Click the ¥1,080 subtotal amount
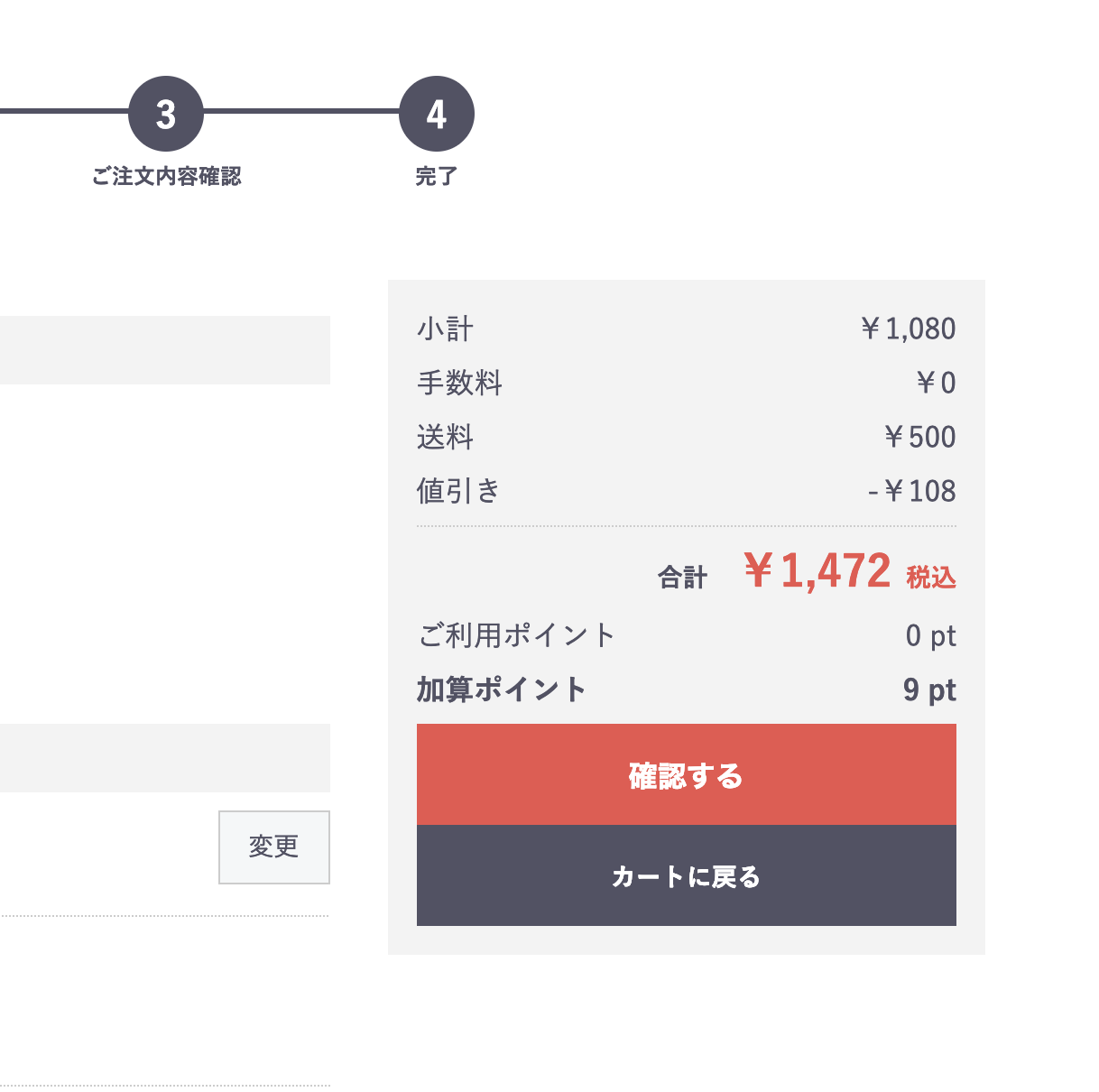Image resolution: width=1099 pixels, height=1092 pixels. (x=908, y=329)
